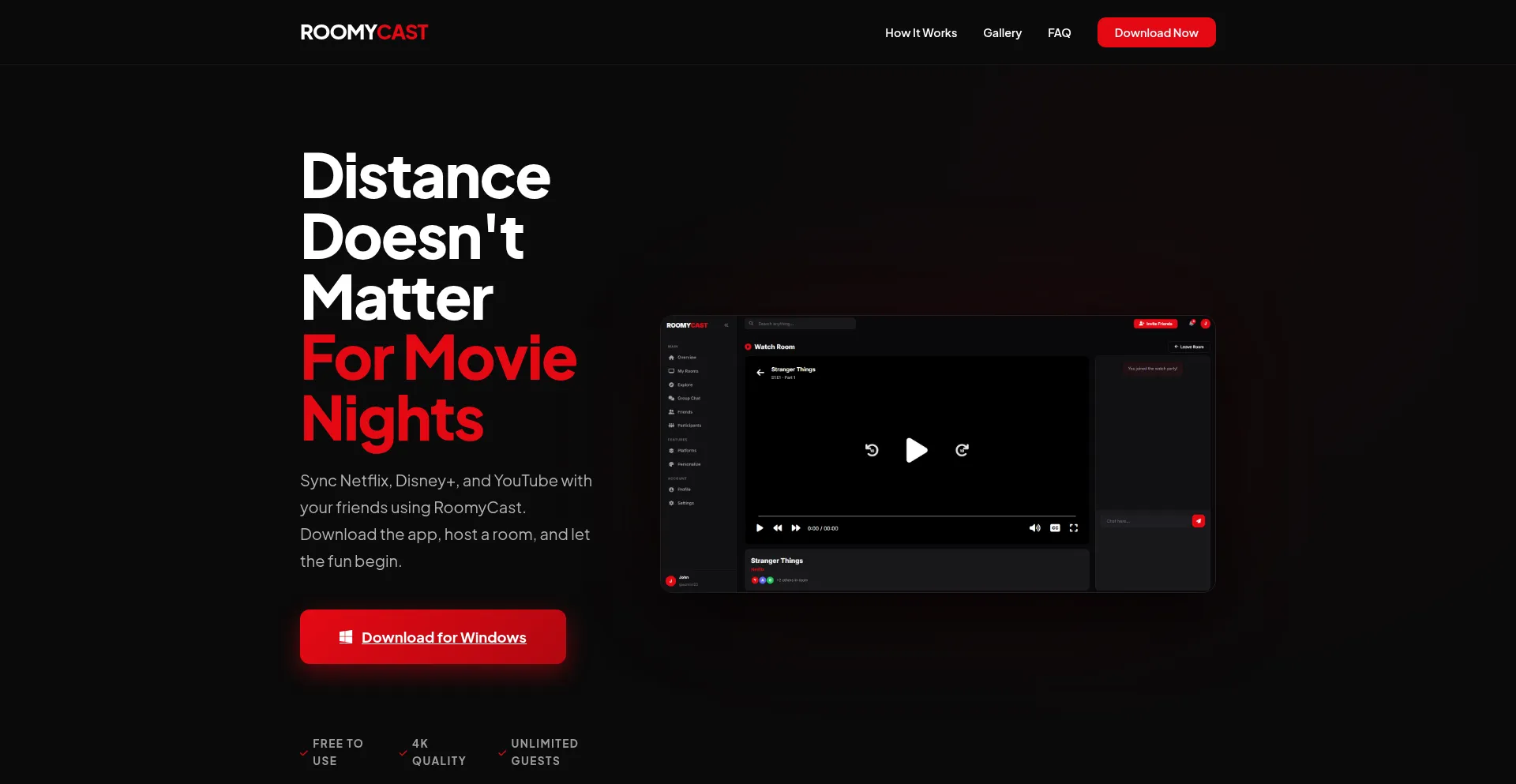The image size is (1516, 784).
Task: Toggle closed captions CC icon
Action: [1055, 528]
